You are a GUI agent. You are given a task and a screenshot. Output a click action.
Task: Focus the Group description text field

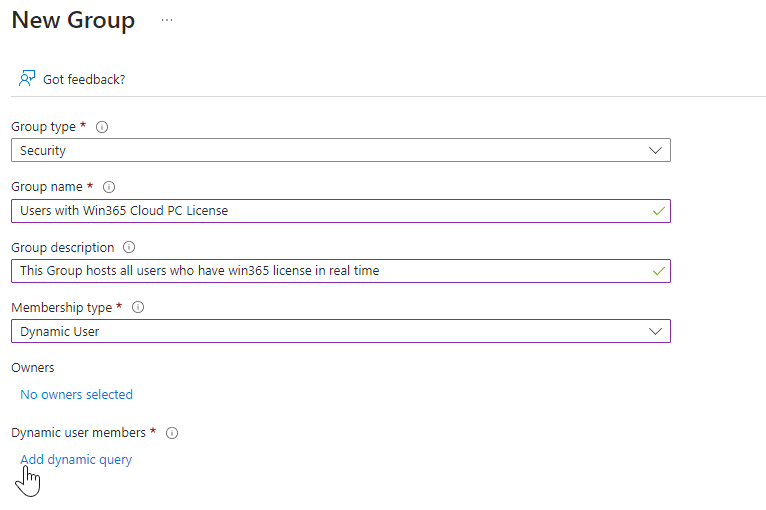(330, 271)
